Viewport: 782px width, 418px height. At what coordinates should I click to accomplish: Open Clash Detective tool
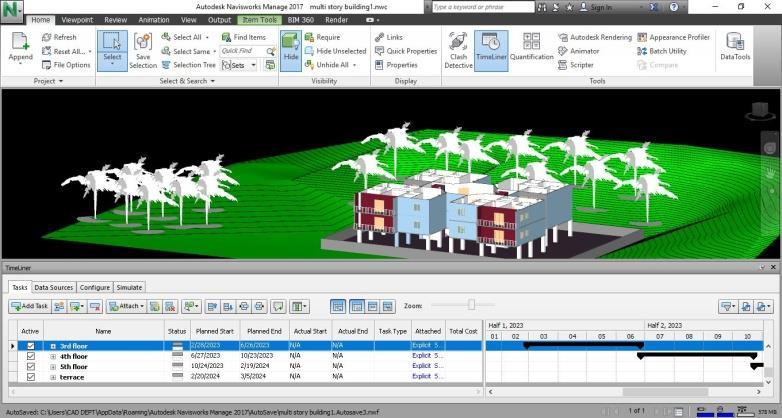coord(458,50)
